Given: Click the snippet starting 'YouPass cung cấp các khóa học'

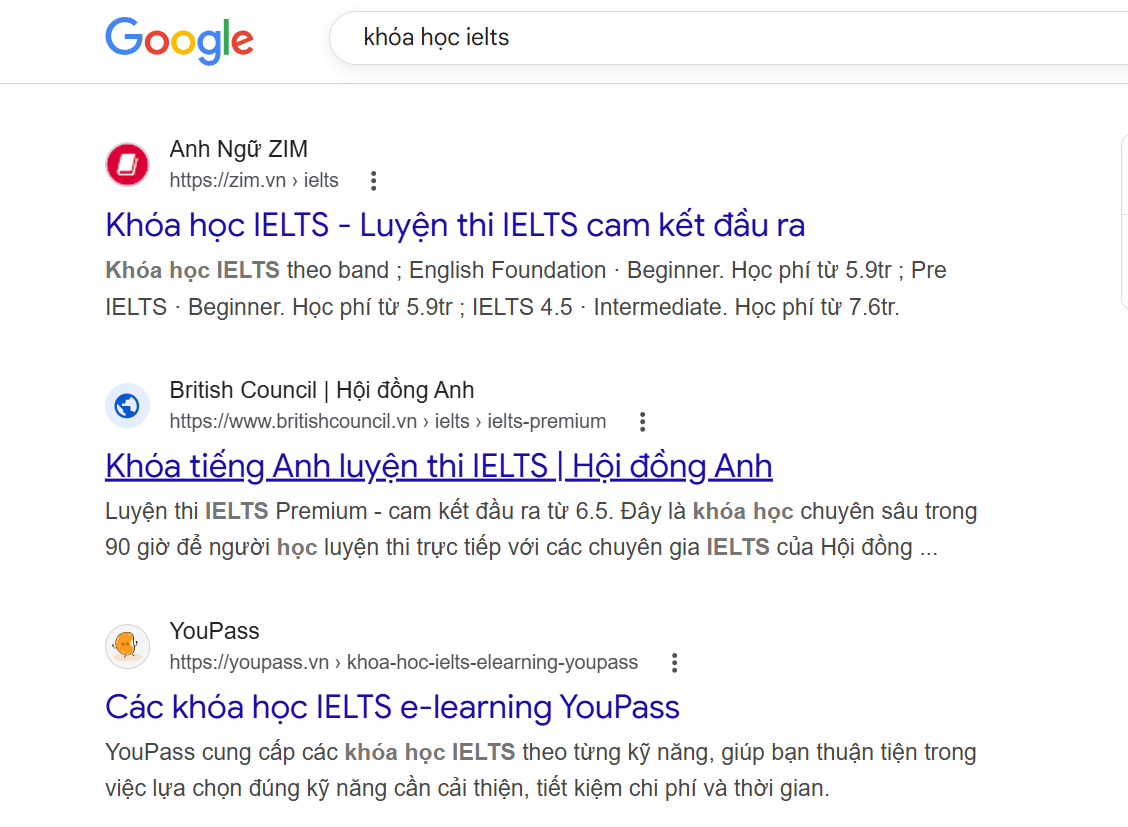Looking at the screenshot, I should click(541, 770).
